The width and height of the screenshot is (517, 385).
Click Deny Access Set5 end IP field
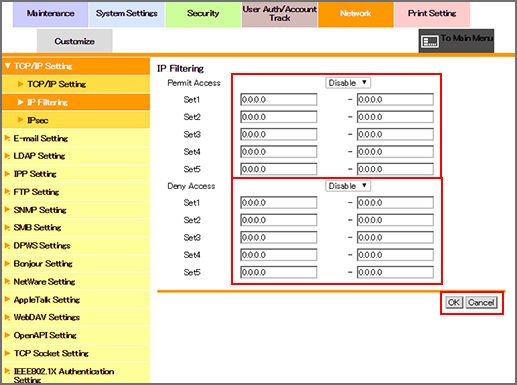(395, 272)
